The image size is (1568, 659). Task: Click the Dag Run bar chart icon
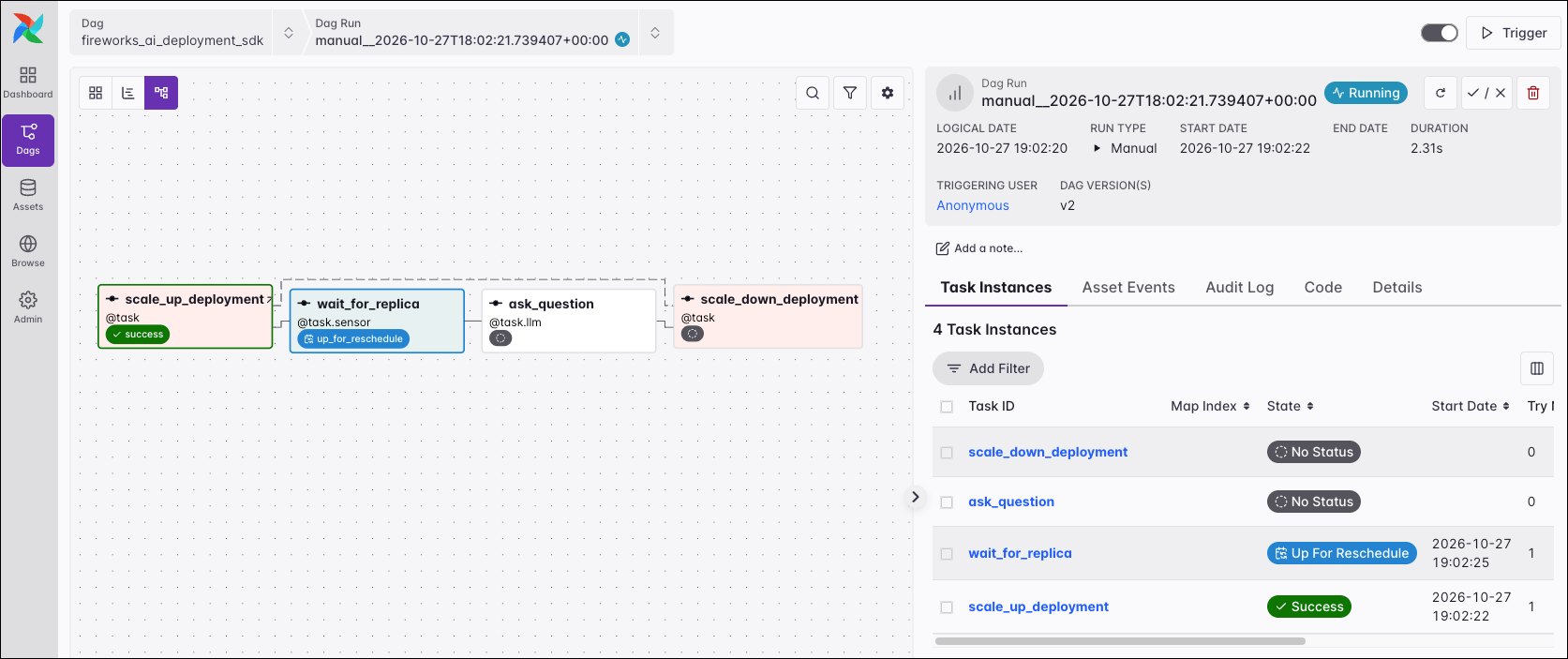pos(955,93)
